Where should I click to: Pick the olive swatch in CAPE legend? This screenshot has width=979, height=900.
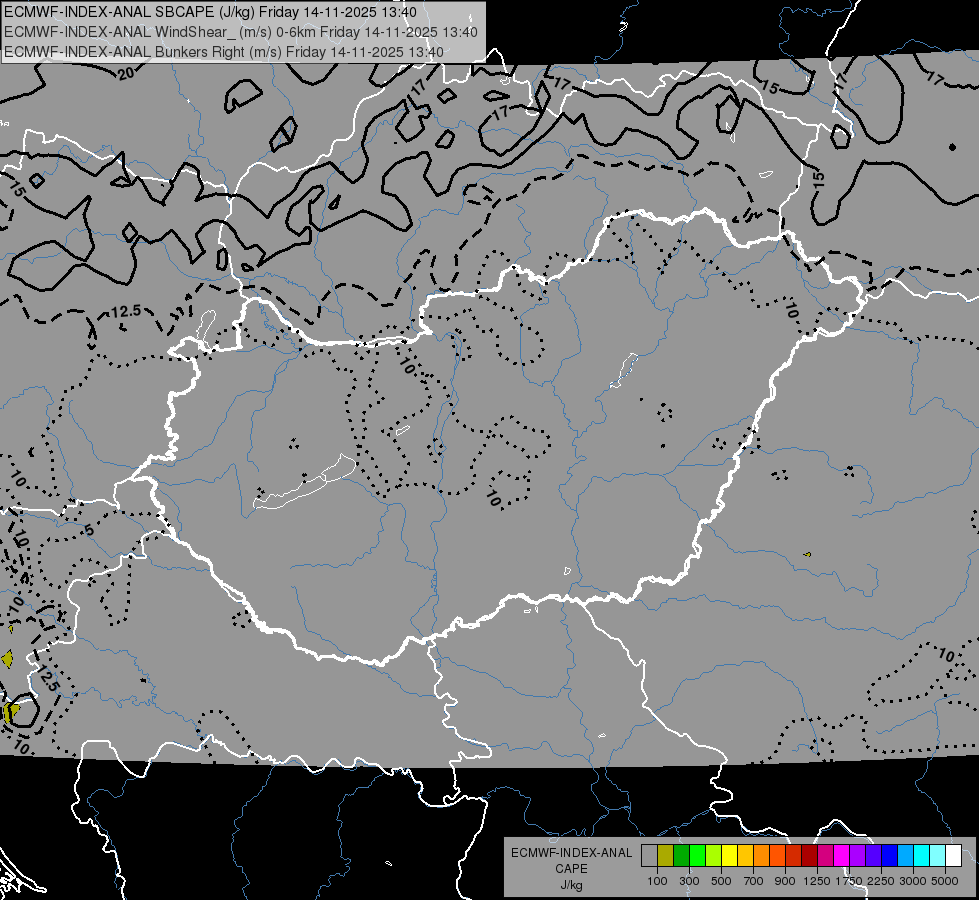[x=666, y=855]
